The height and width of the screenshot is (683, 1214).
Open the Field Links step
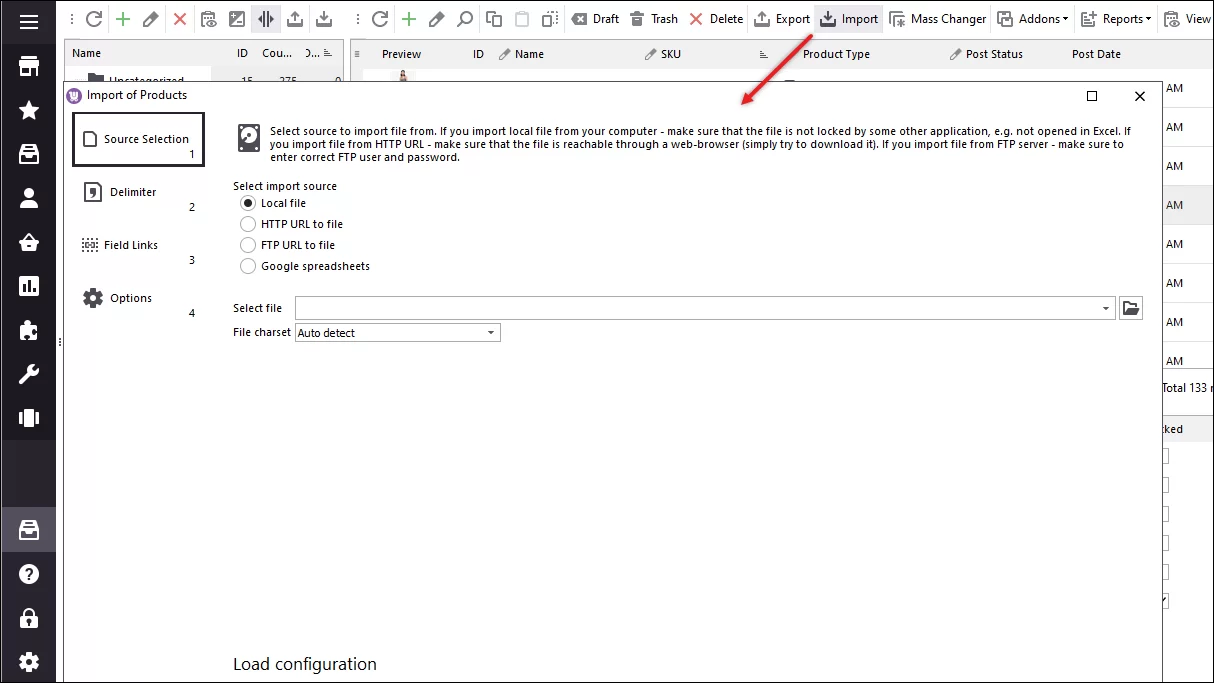click(130, 245)
